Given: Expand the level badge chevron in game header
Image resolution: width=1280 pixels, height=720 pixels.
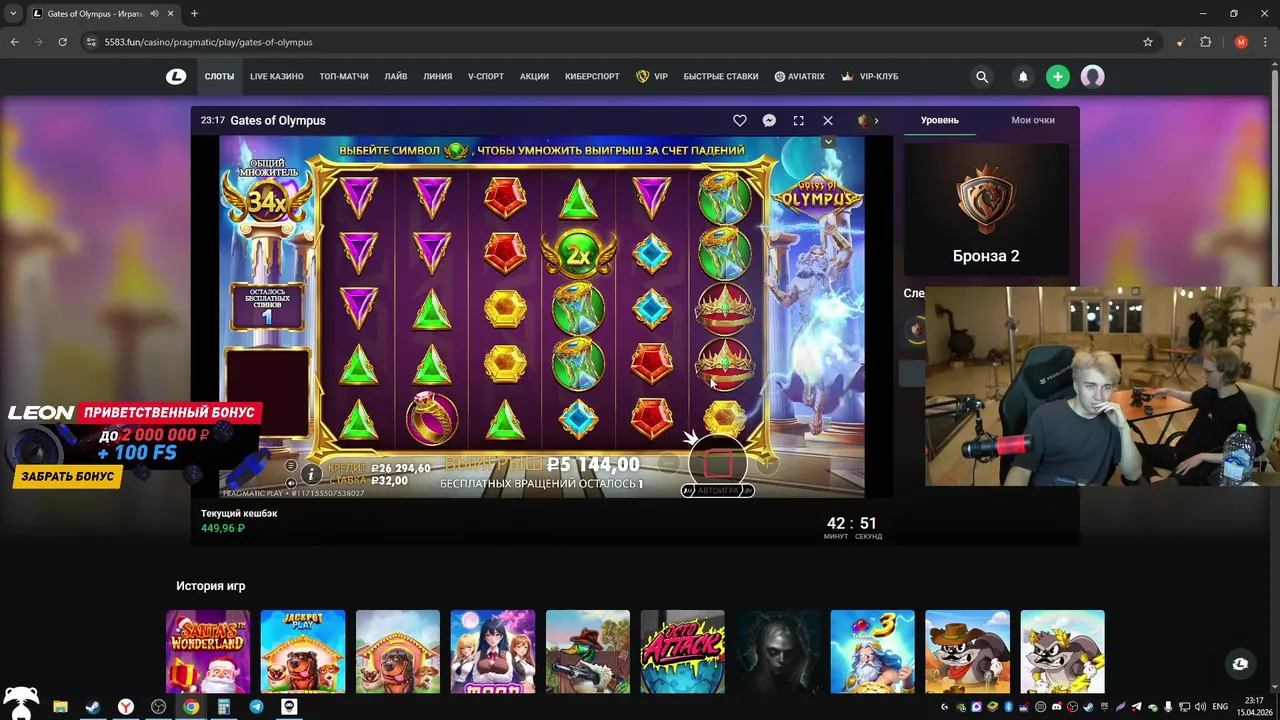Looking at the screenshot, I should click(x=876, y=120).
